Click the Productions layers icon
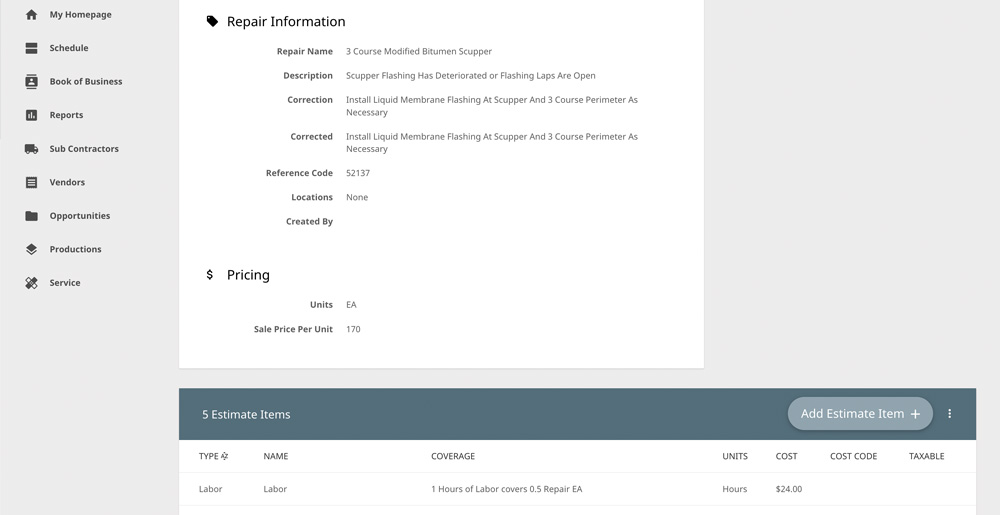Screen dimensions: 1000x515 (31, 249)
